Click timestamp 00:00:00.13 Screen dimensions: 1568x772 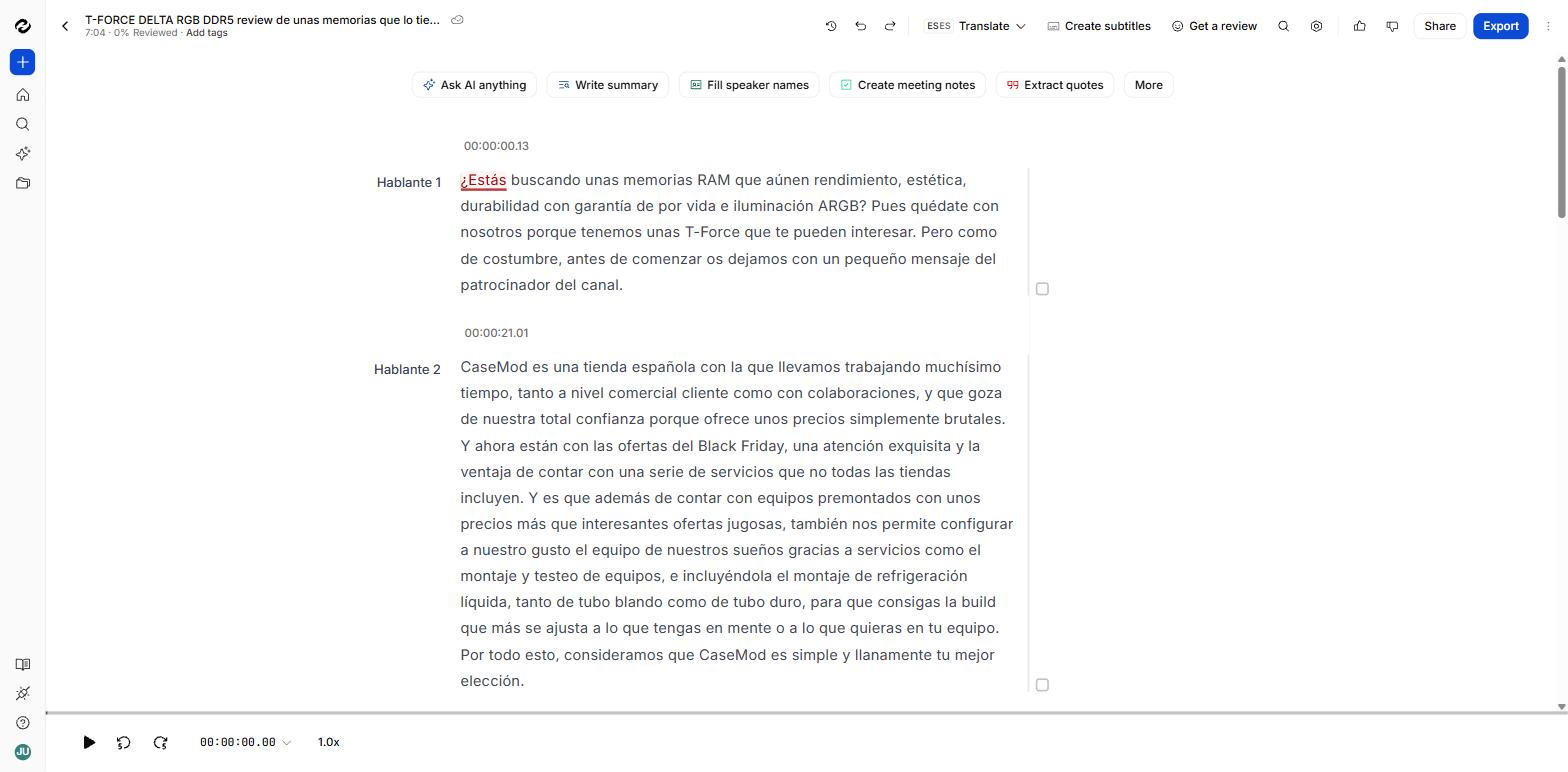(x=496, y=146)
